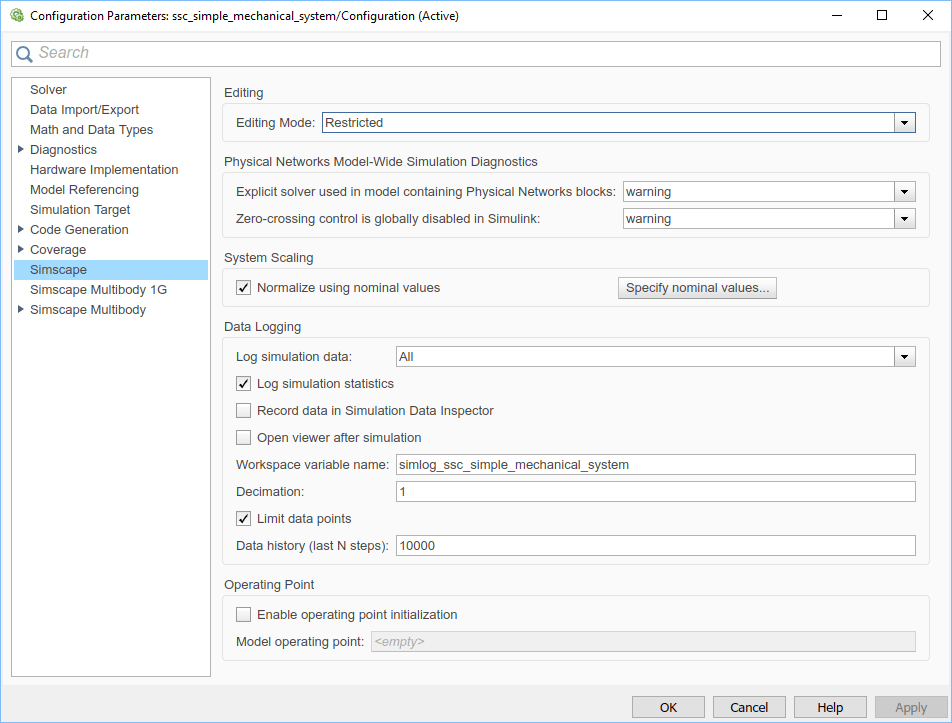Maximize the Configuration Parameters window

pos(882,15)
